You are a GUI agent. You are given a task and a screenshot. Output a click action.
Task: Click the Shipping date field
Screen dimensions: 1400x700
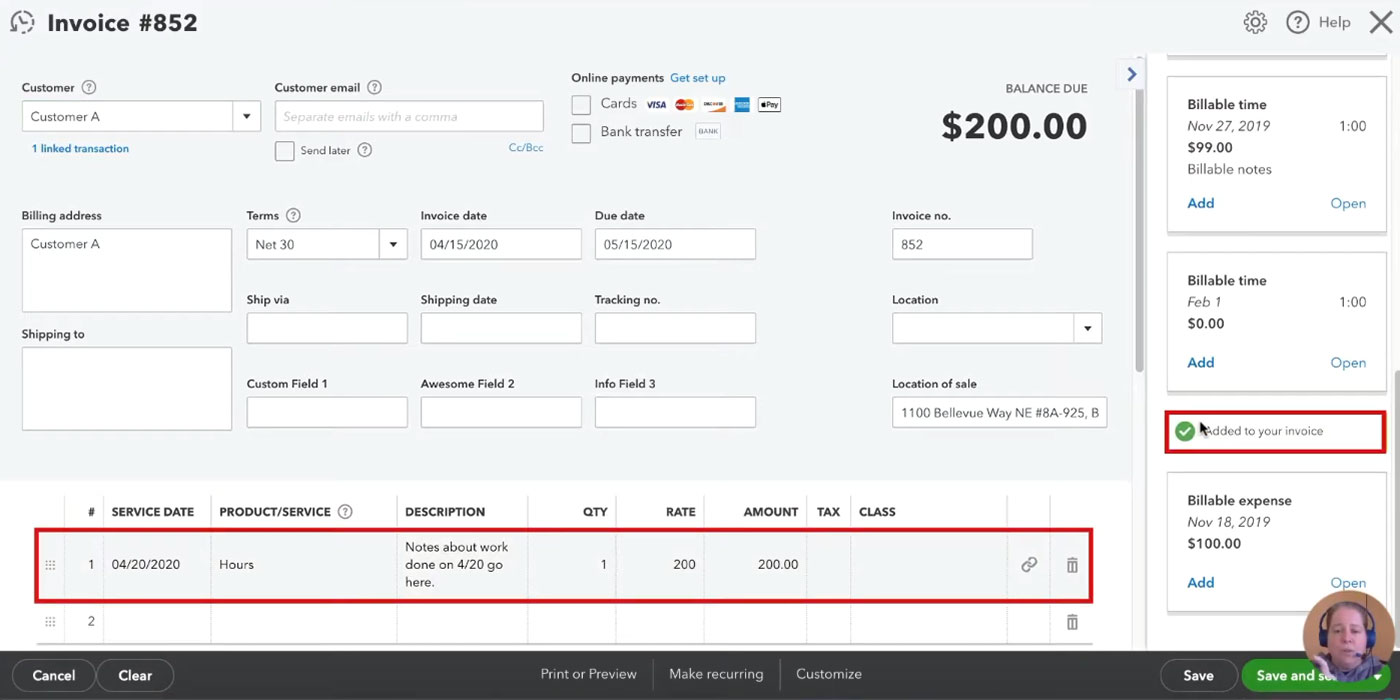(x=501, y=328)
